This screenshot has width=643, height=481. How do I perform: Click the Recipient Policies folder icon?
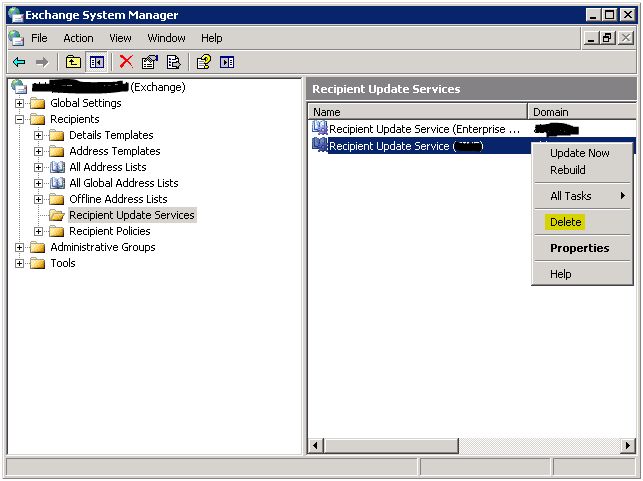(x=57, y=231)
